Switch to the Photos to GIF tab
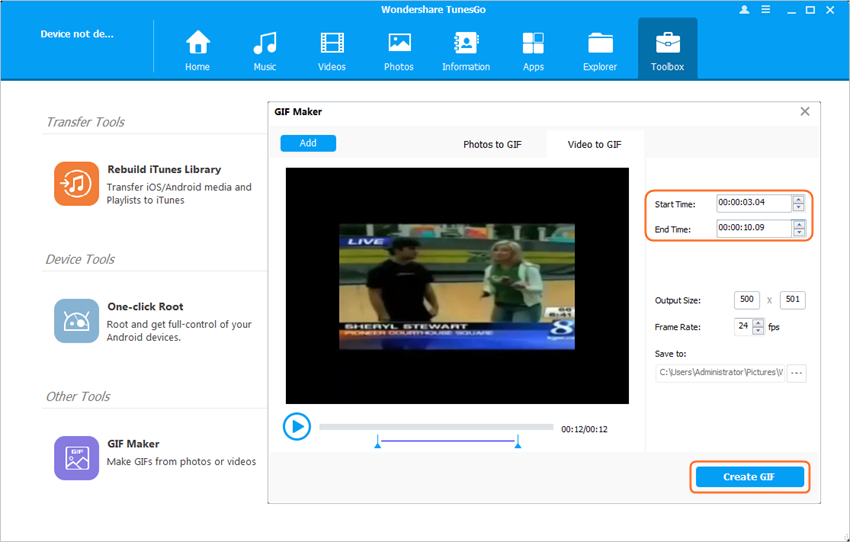Screen dimensions: 850x542 492,144
